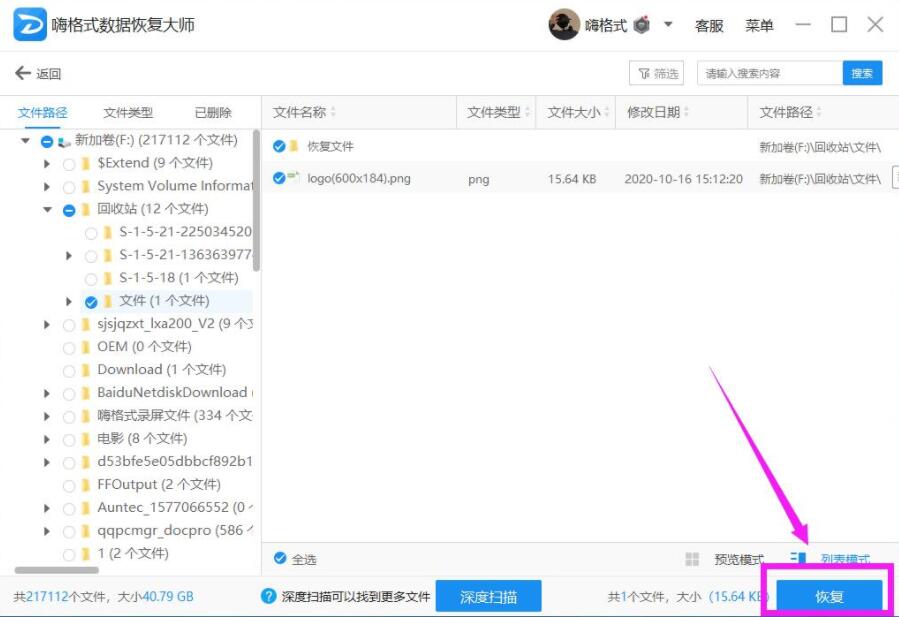Click the logo(600x184).png image file icon
Viewport: 899px width, 617px height.
tap(294, 177)
